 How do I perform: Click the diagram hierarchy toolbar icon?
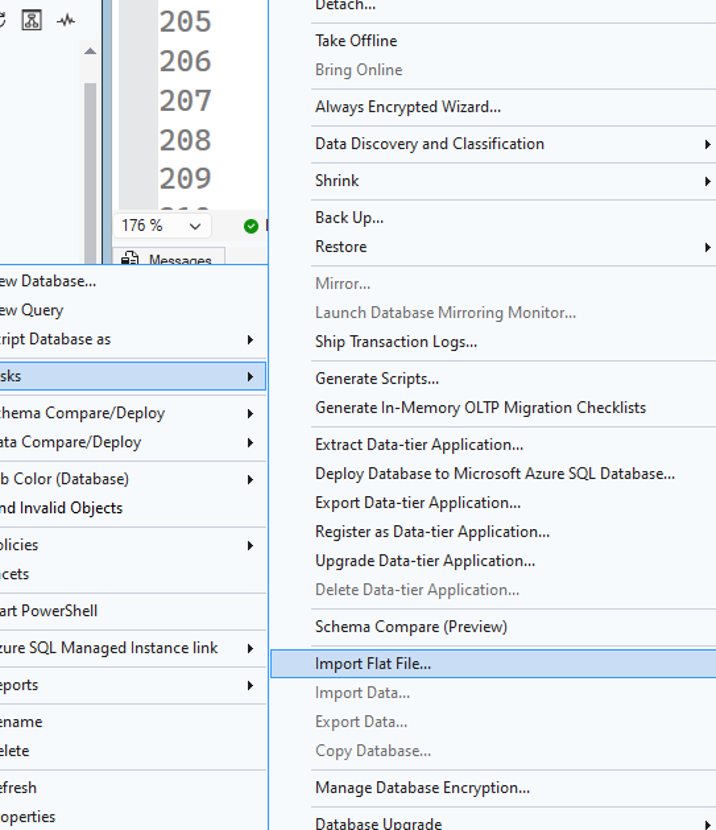(x=32, y=21)
